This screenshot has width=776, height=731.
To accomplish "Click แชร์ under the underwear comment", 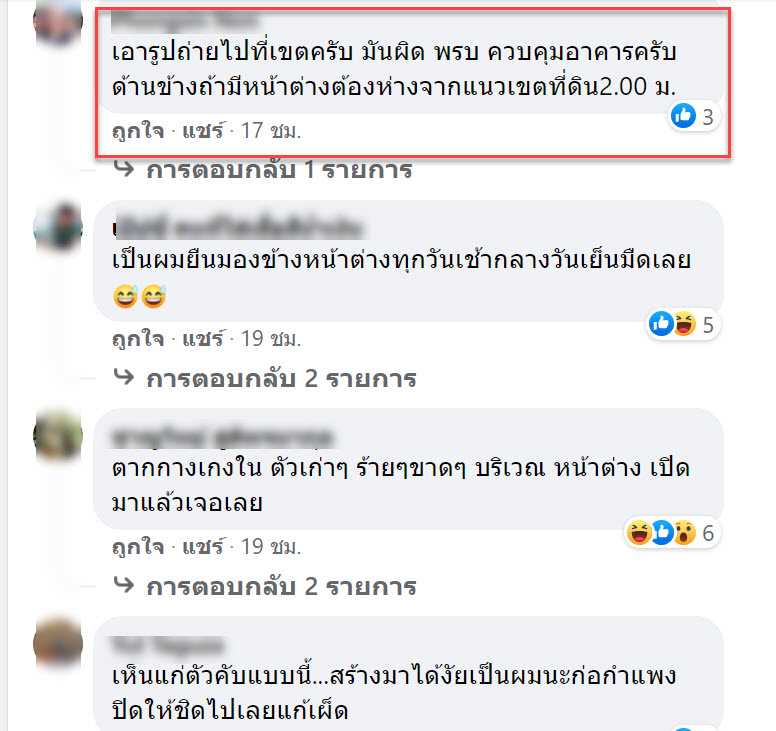I will coord(203,547).
